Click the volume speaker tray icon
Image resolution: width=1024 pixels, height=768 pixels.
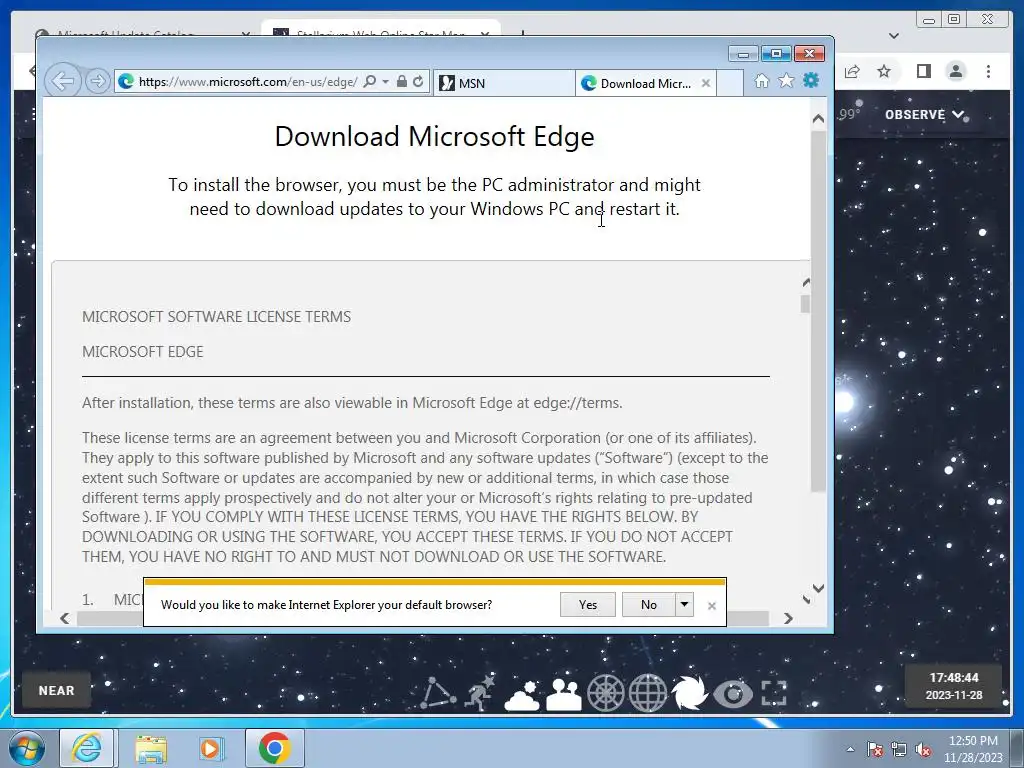(923, 750)
